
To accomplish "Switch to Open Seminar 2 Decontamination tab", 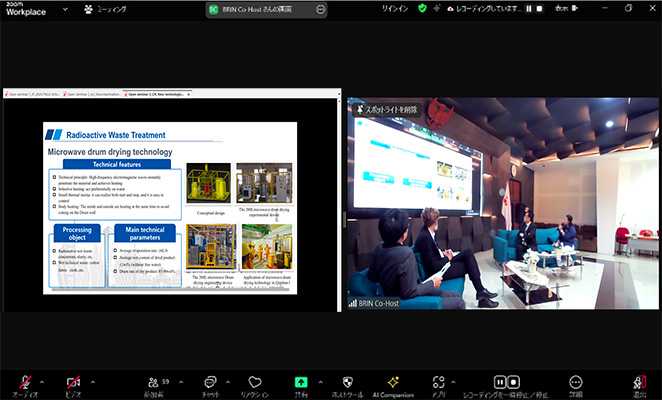I will [x=92, y=94].
